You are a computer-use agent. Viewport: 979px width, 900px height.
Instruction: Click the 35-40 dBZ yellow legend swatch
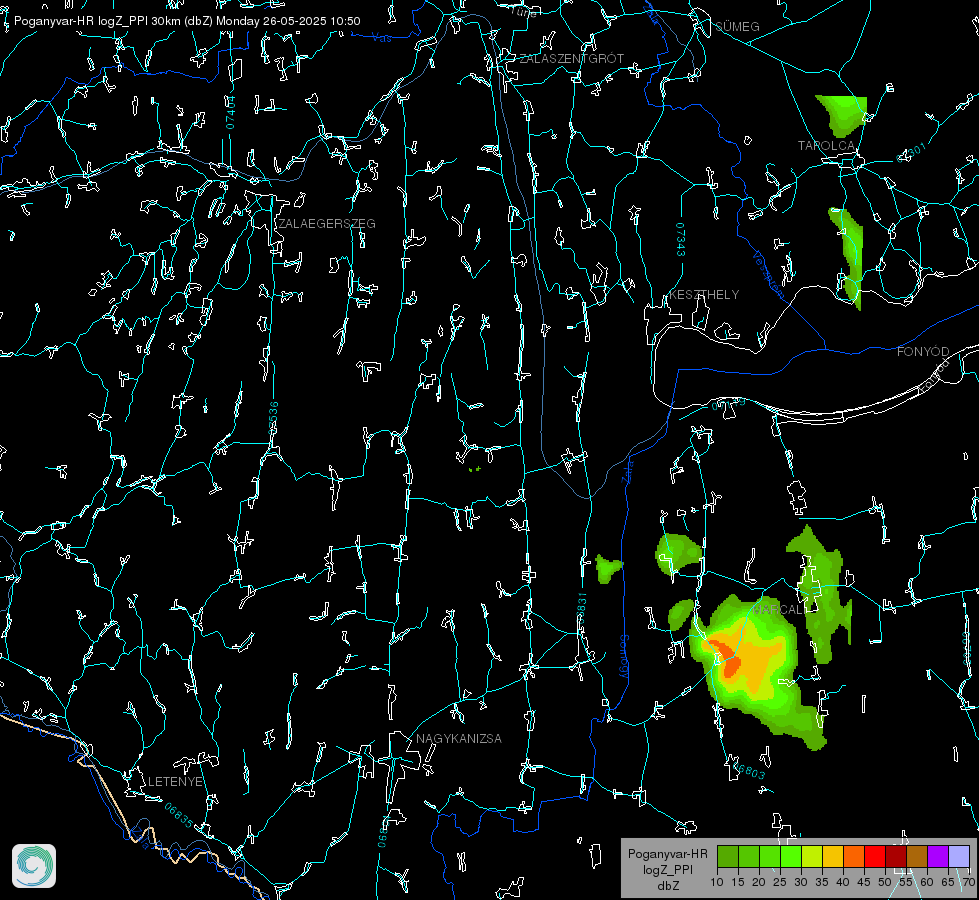[834, 856]
